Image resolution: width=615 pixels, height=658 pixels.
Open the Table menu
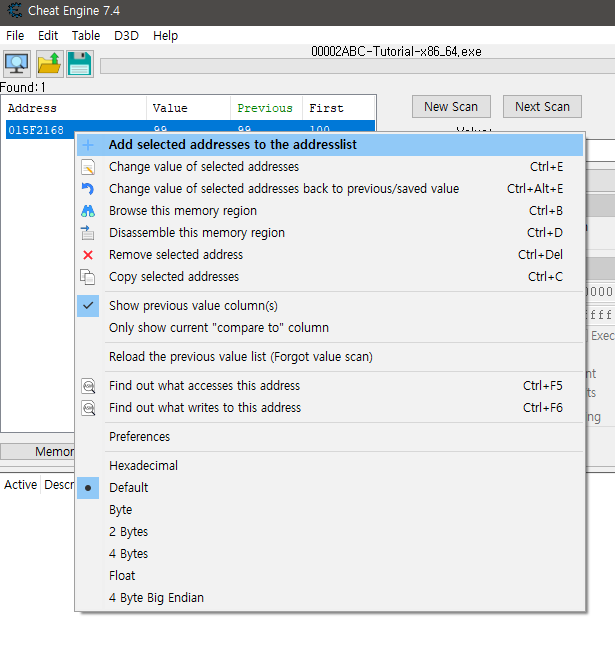click(x=86, y=36)
